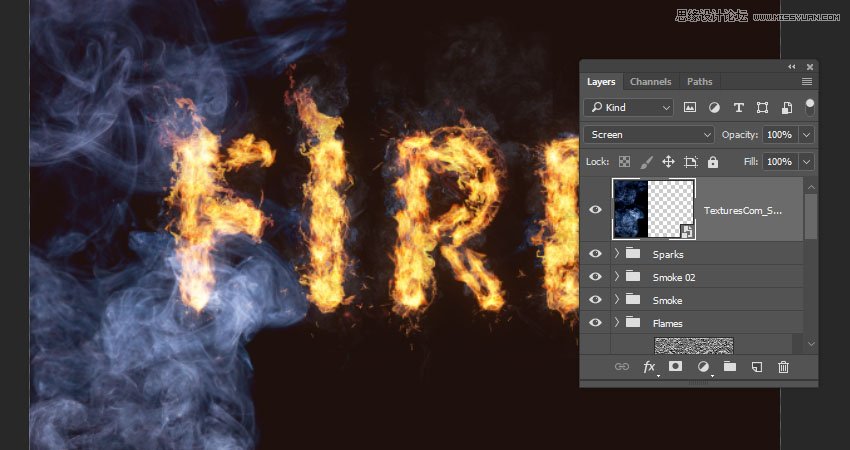Click the type layer filter icon

739,107
